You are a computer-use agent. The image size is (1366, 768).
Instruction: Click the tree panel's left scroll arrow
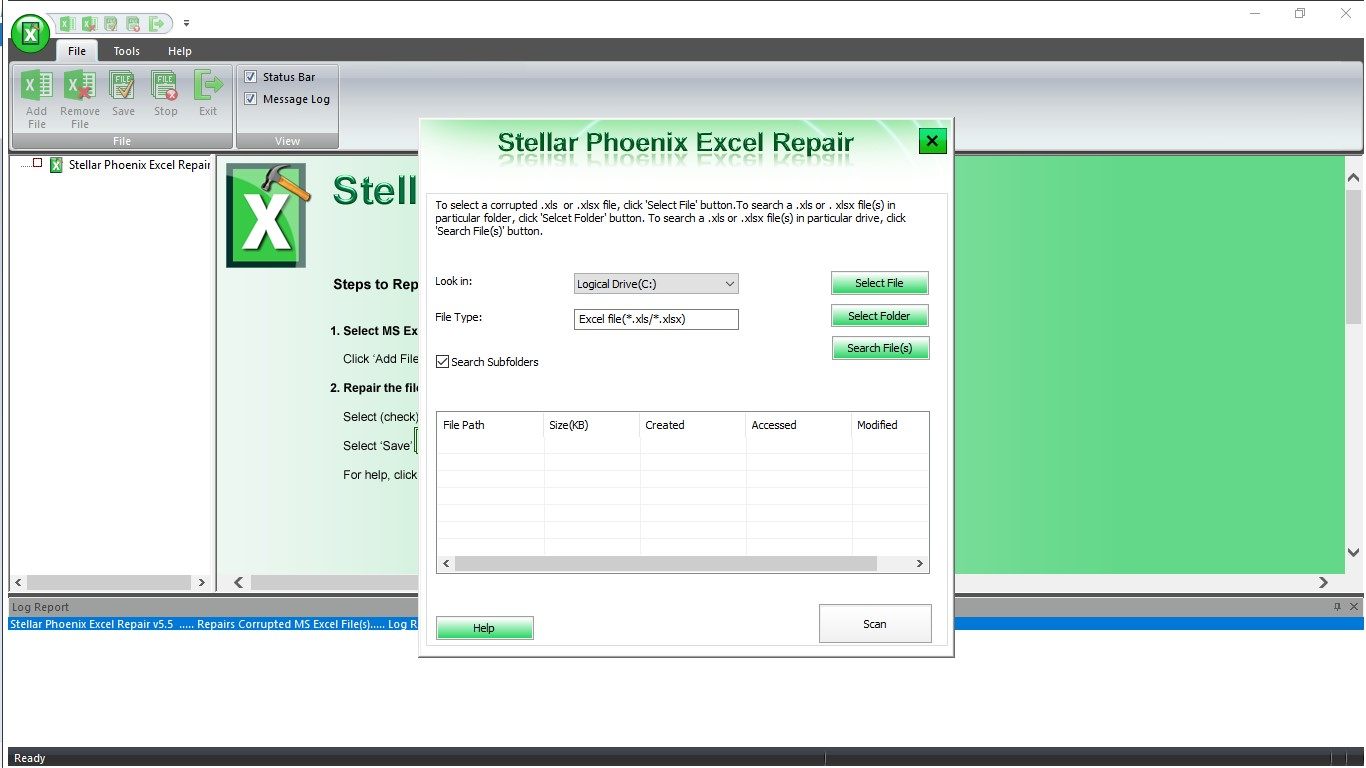point(18,582)
